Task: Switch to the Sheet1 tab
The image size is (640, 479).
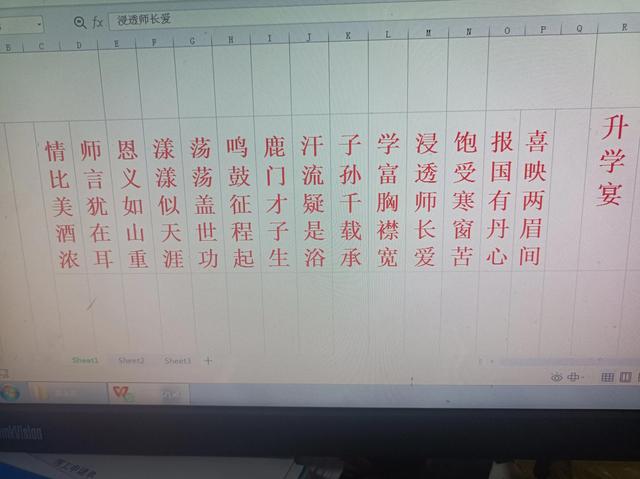Action: tap(85, 360)
